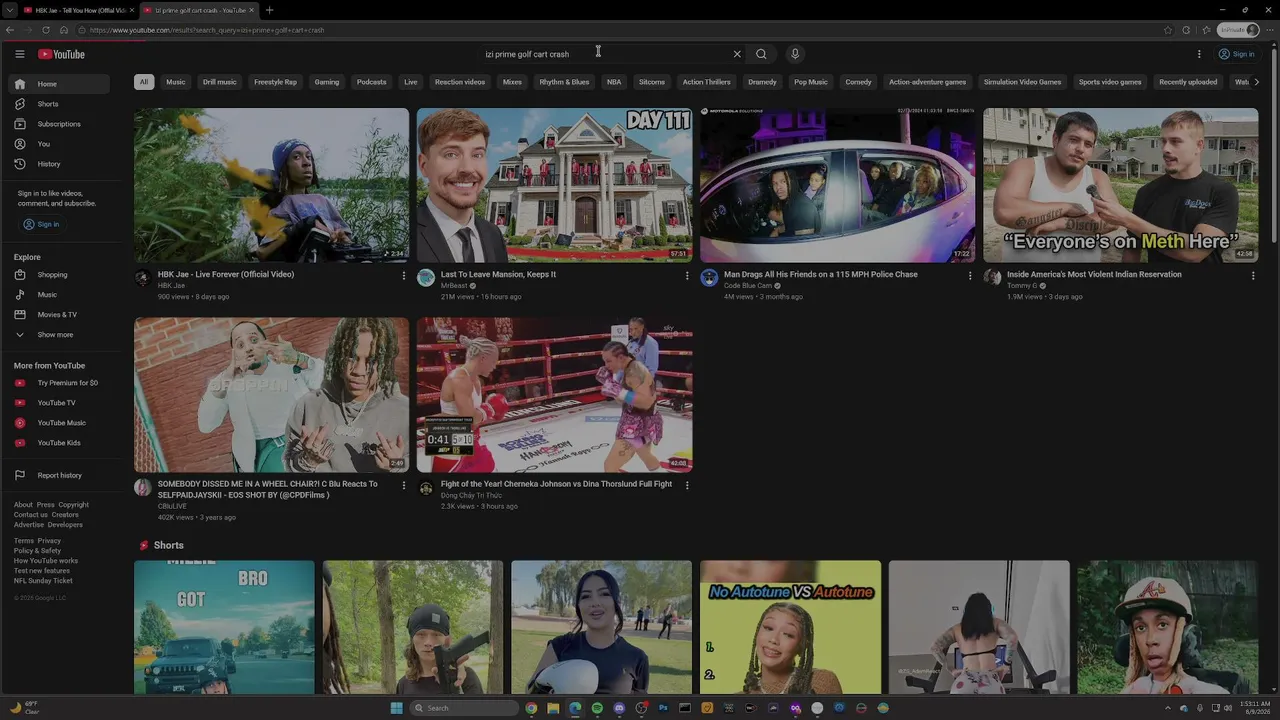Screen dimensions: 1280x720
Task: Show more filter chips with the right arrow
Action: (x=1257, y=82)
